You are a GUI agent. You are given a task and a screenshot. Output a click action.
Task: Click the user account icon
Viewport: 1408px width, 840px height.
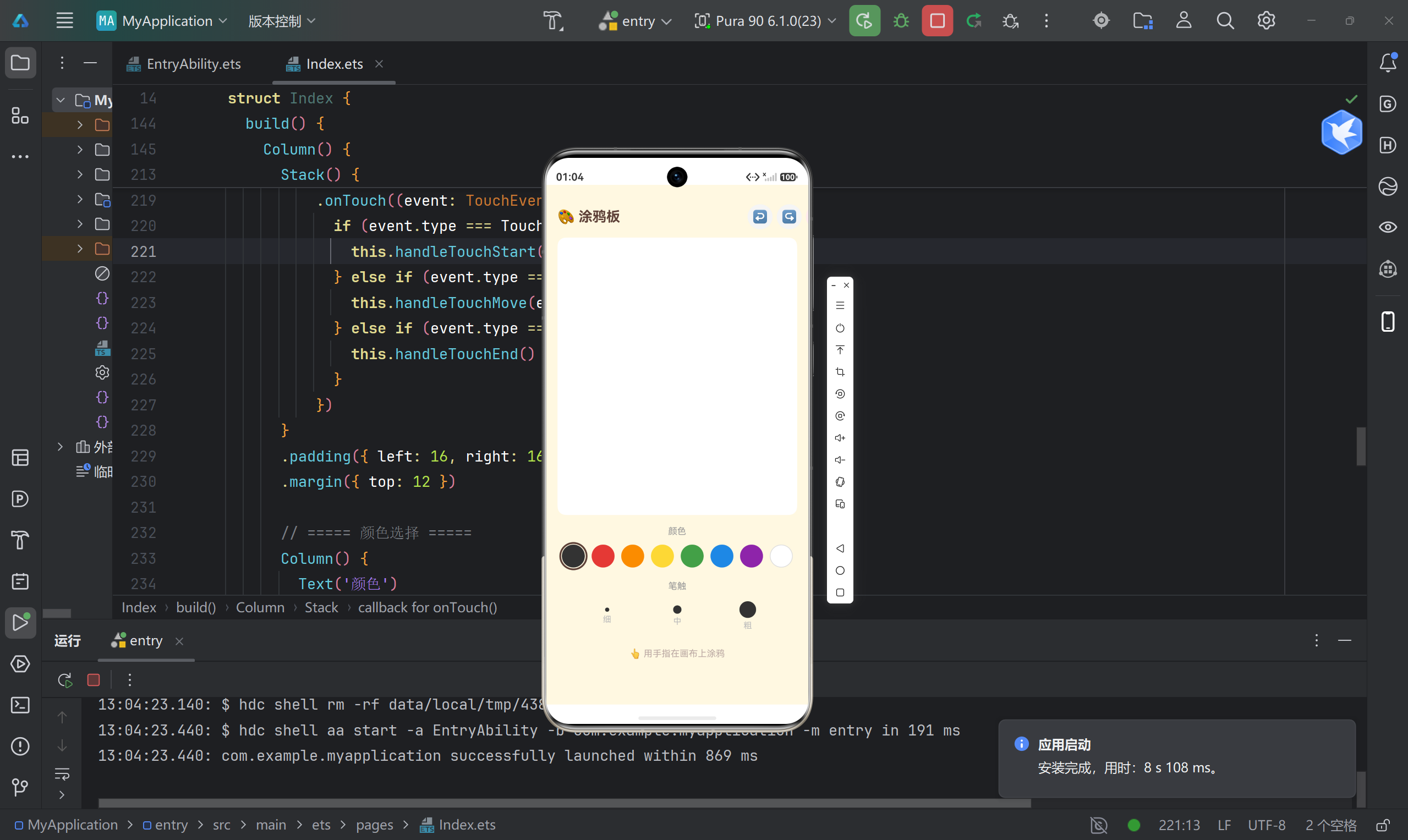click(x=1184, y=21)
